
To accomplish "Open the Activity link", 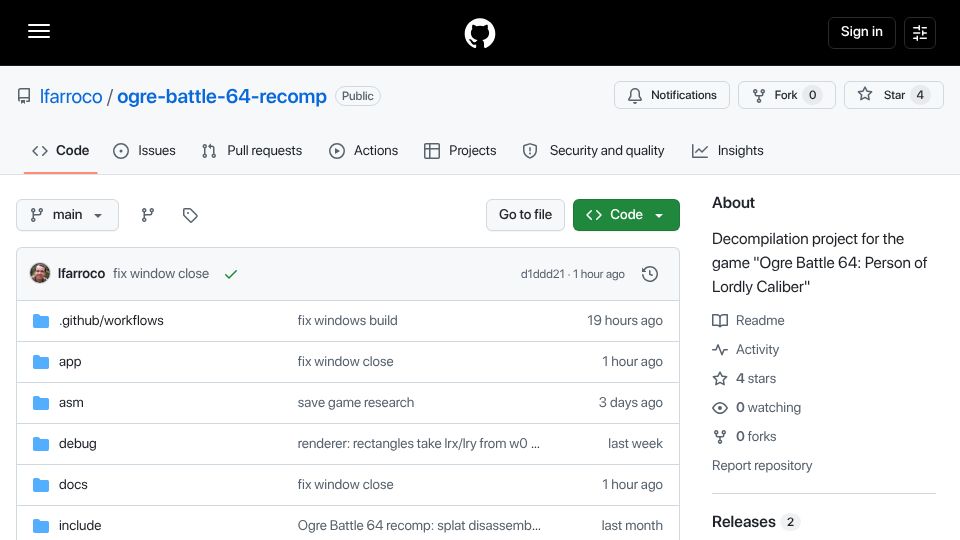I will [746, 350].
